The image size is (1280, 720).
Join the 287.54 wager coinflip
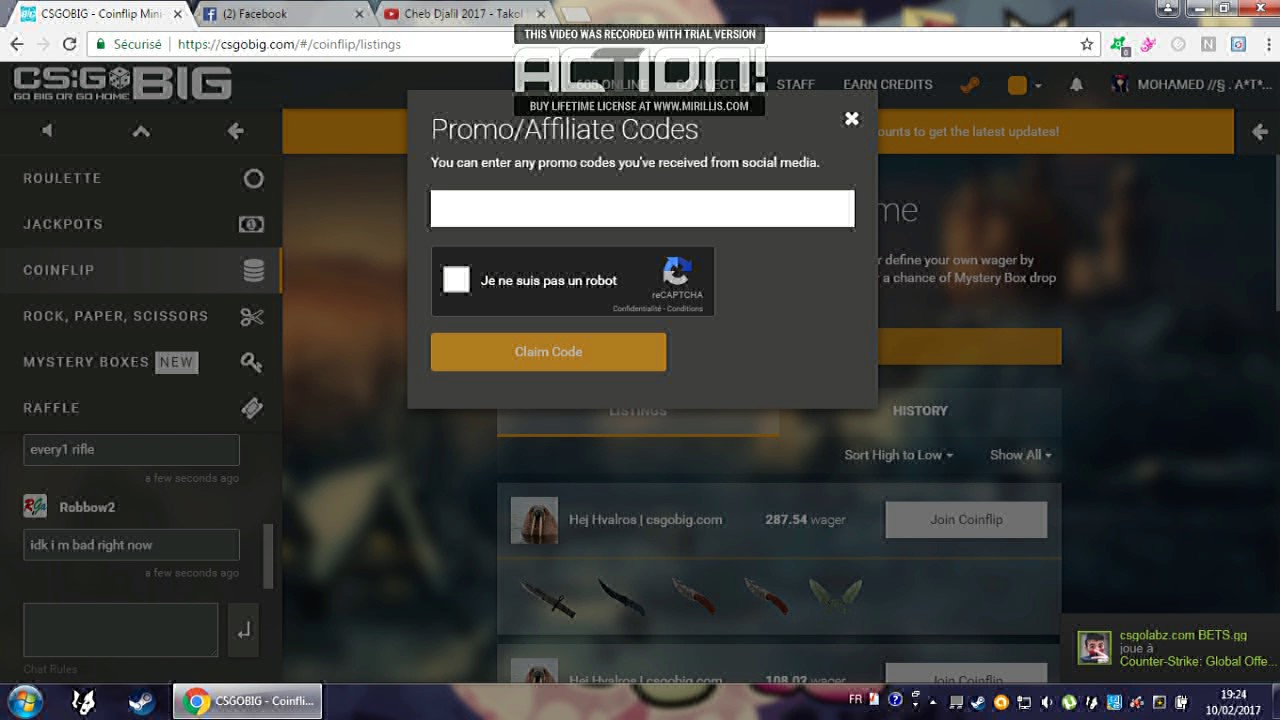pyautogui.click(x=966, y=520)
